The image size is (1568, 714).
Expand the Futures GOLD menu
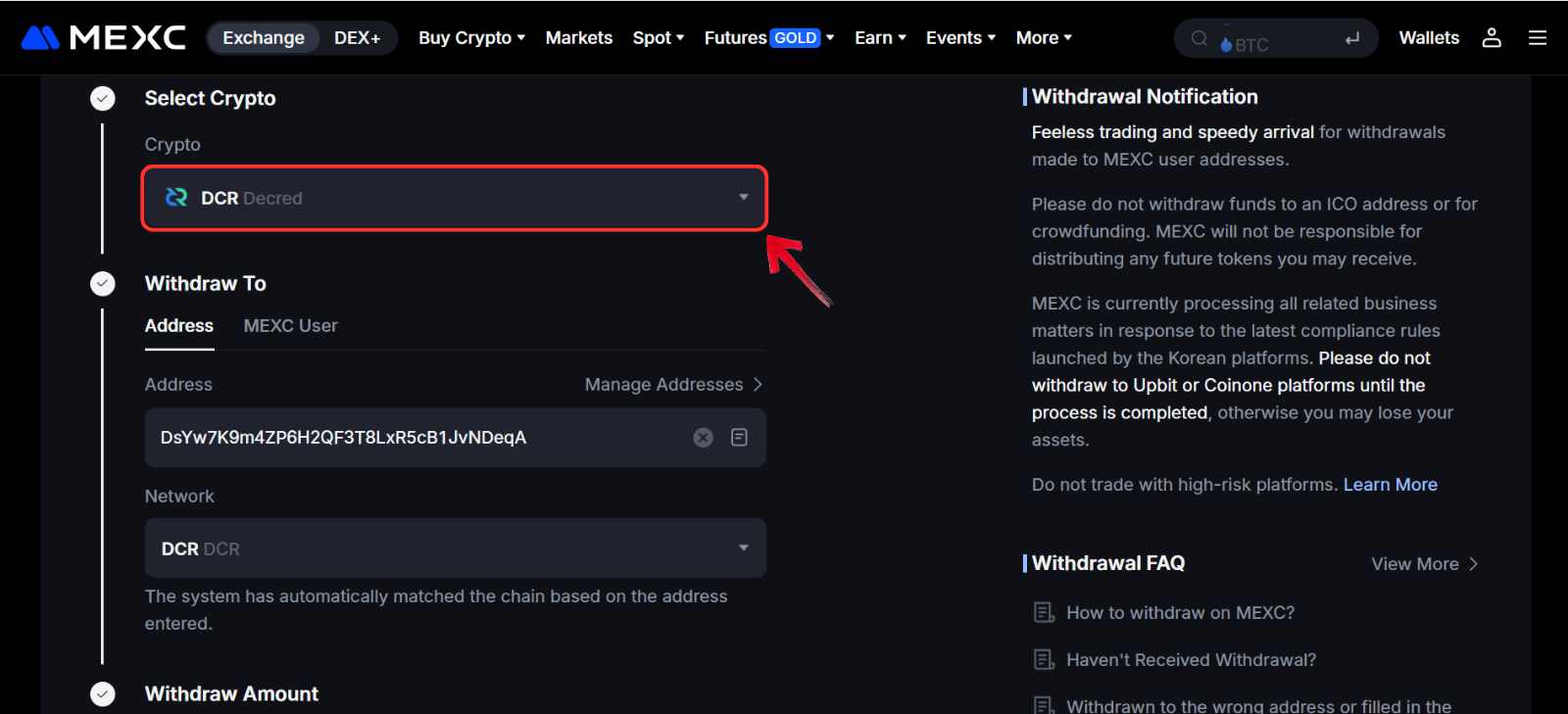(769, 37)
